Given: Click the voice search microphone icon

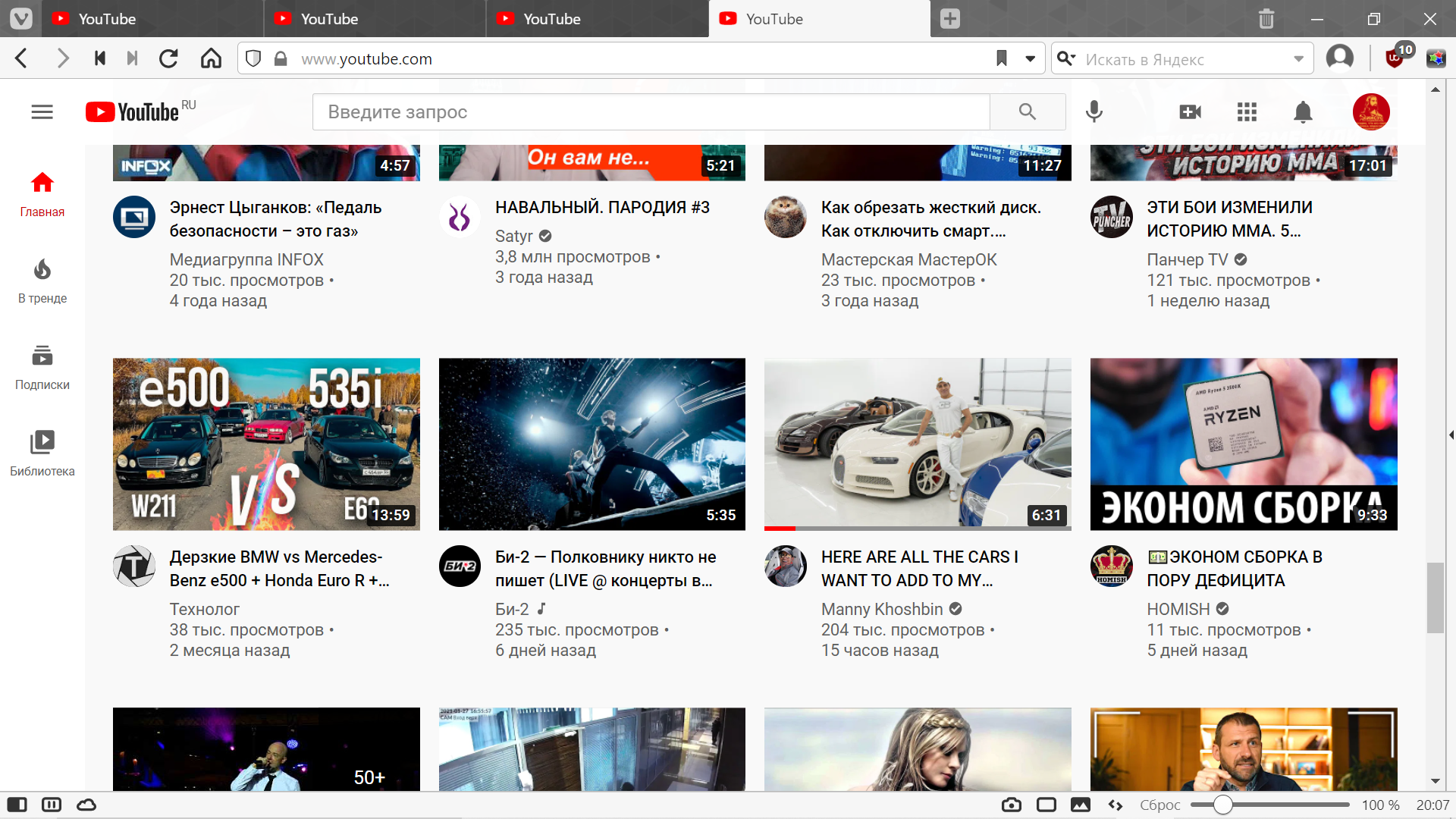Looking at the screenshot, I should [x=1094, y=112].
